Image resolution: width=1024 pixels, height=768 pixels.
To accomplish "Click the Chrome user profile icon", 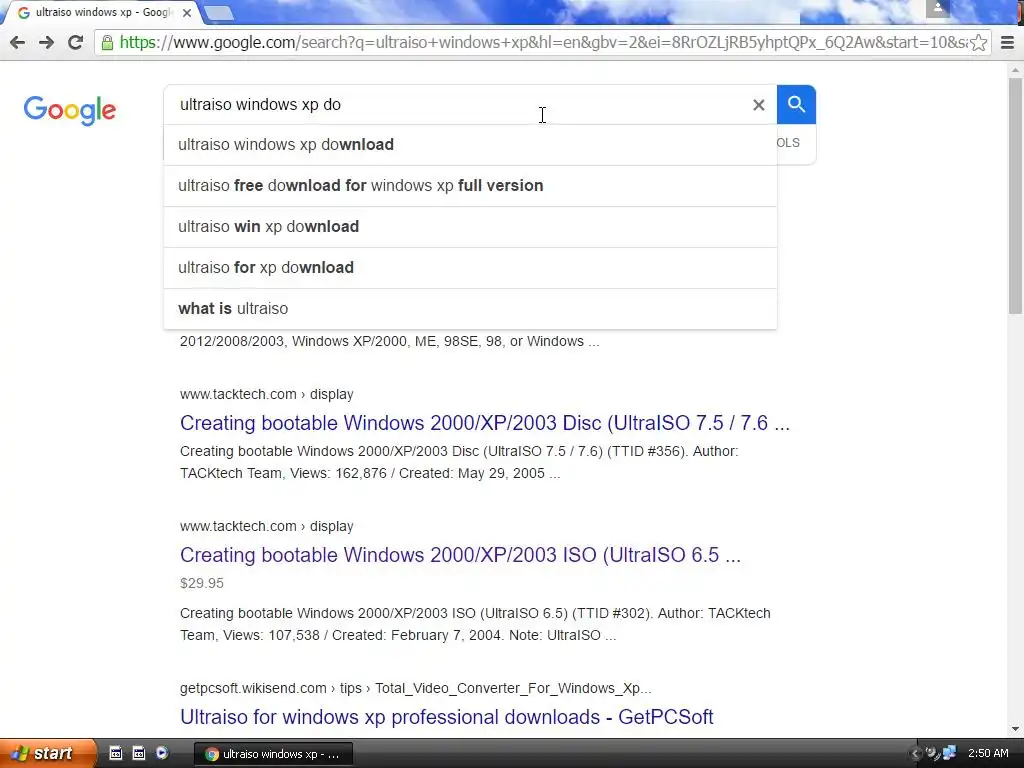I will click(937, 8).
